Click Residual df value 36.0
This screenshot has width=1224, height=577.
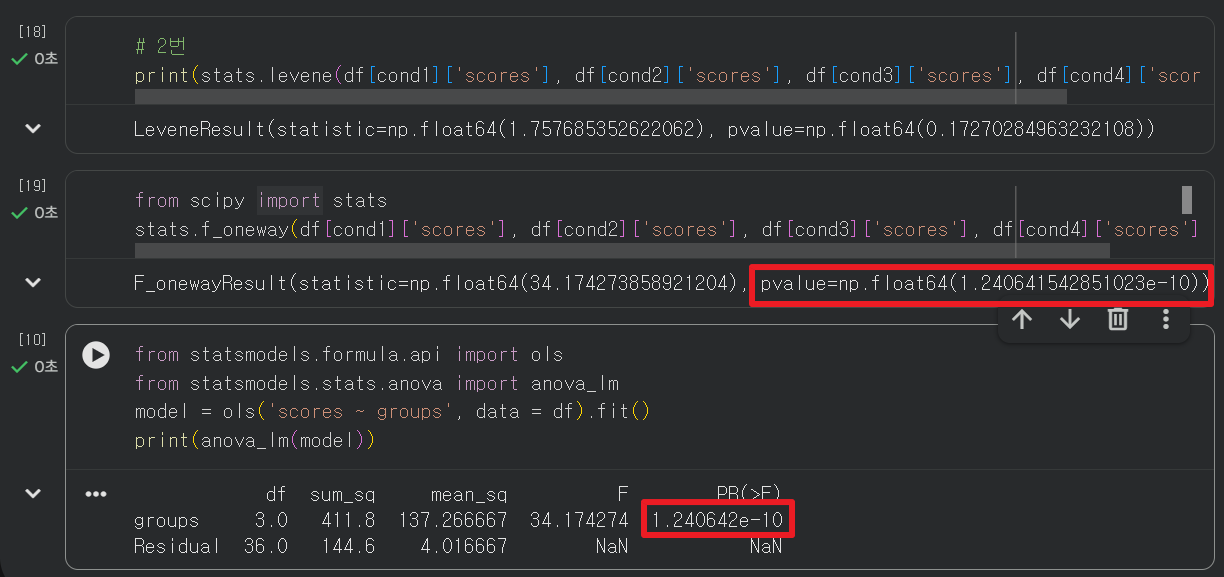(266, 546)
